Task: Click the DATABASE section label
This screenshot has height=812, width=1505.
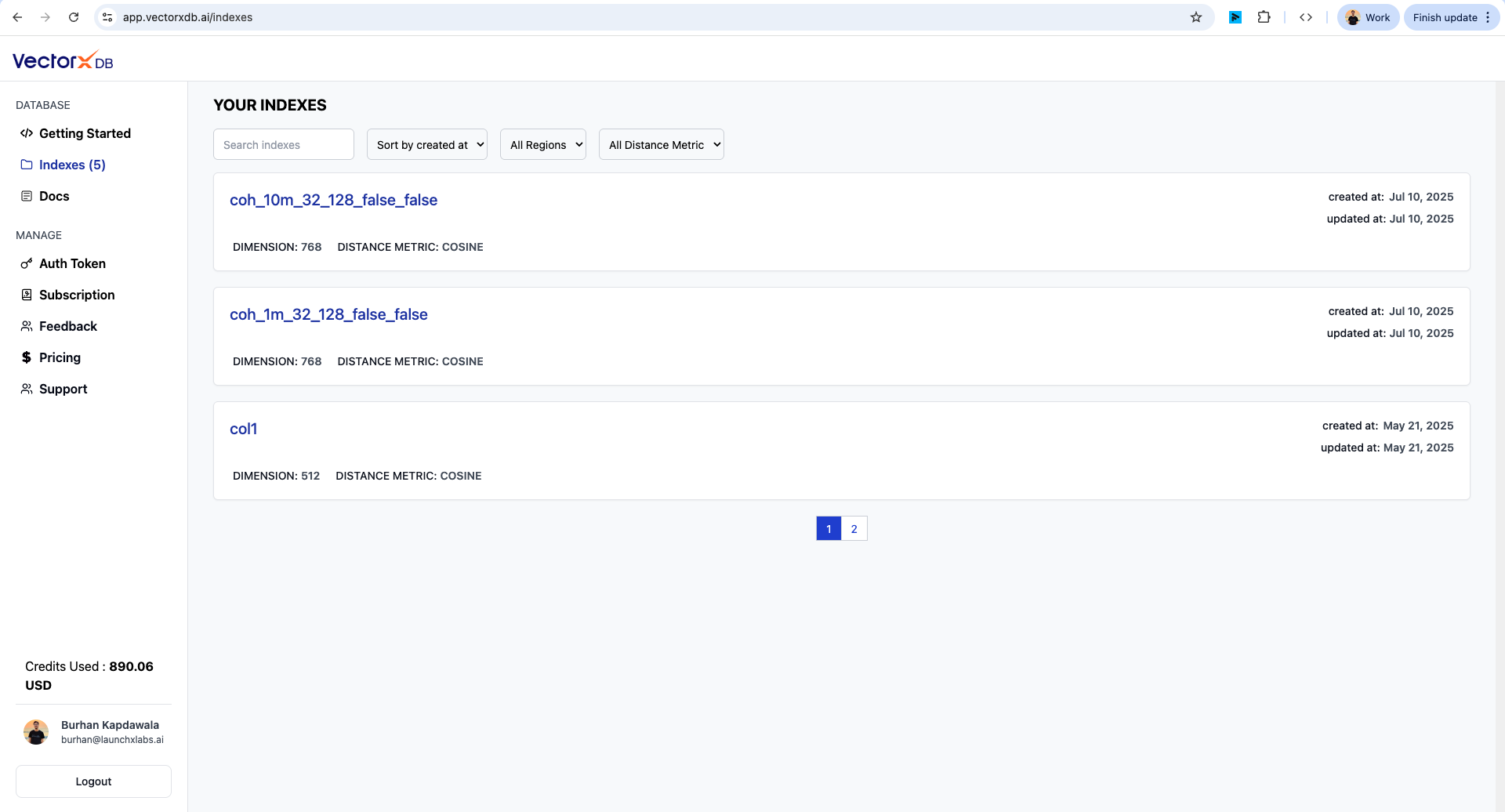Action: tap(43, 105)
